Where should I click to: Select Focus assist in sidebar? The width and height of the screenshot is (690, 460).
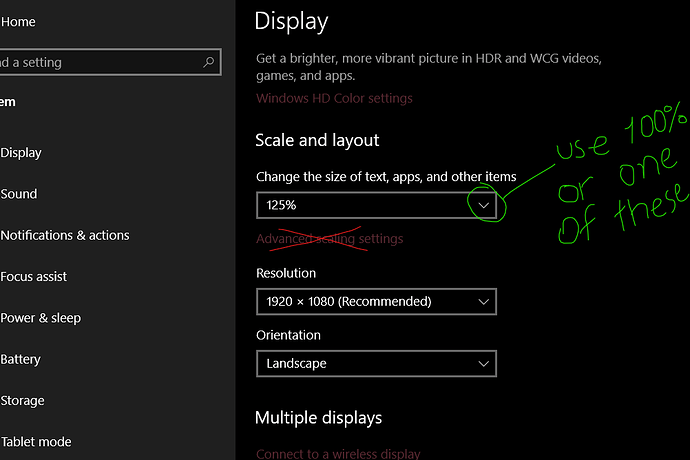click(34, 276)
